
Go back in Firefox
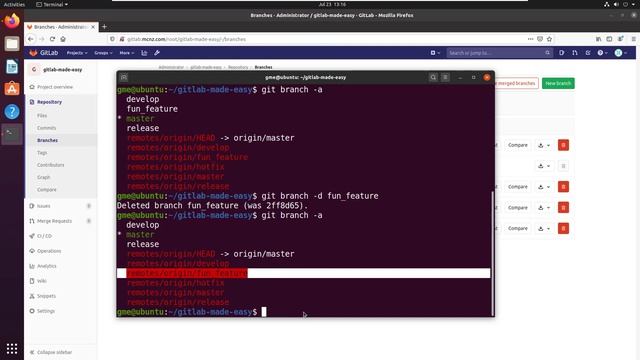[x=31, y=39]
